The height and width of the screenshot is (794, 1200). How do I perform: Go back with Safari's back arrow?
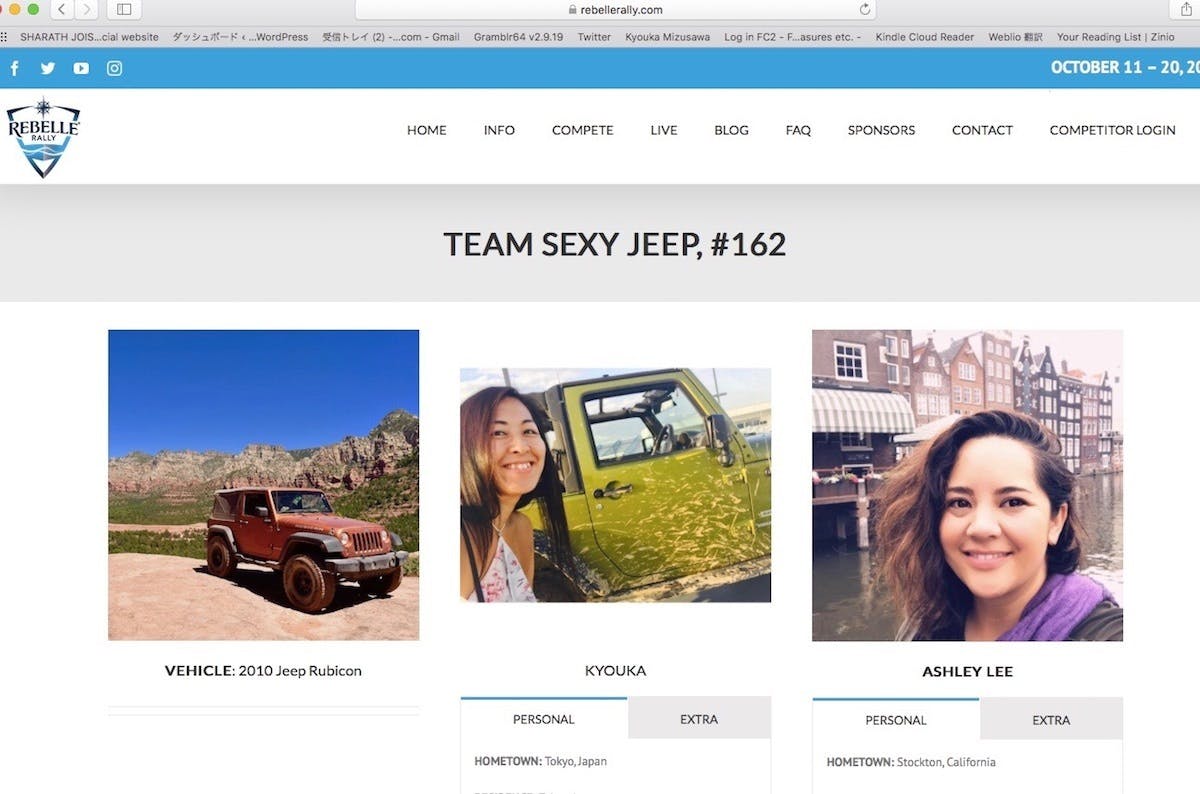[62, 10]
